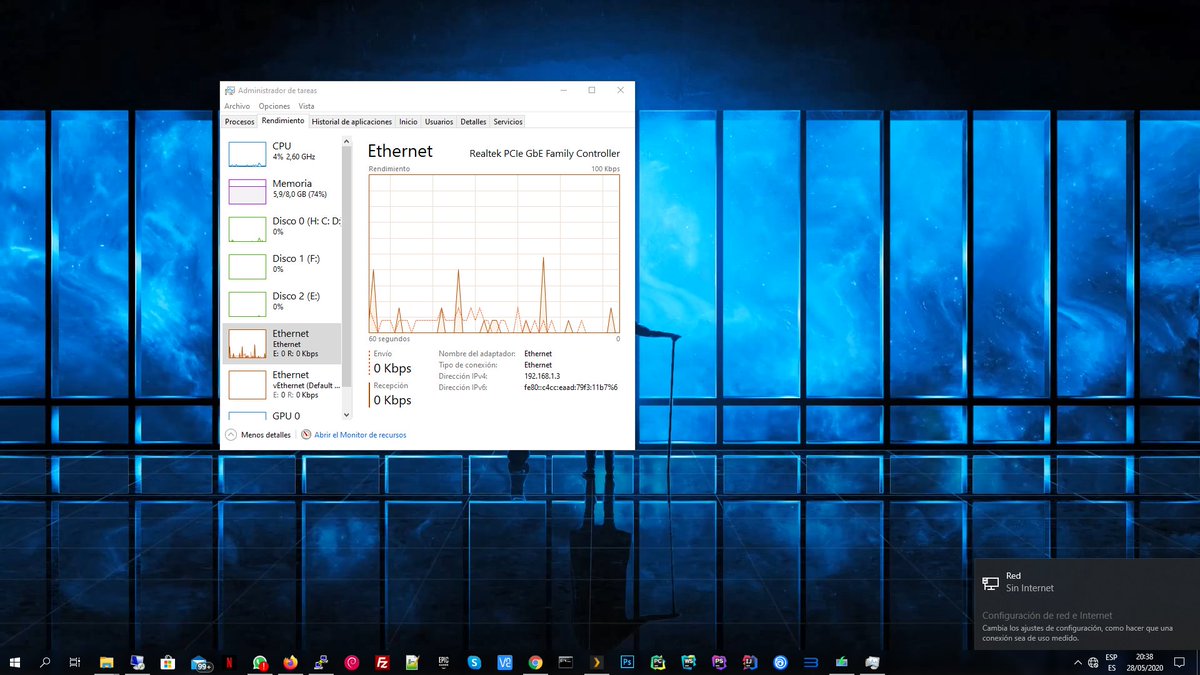Open the command prompt taskbar icon
1200x675 pixels.
(x=566, y=662)
